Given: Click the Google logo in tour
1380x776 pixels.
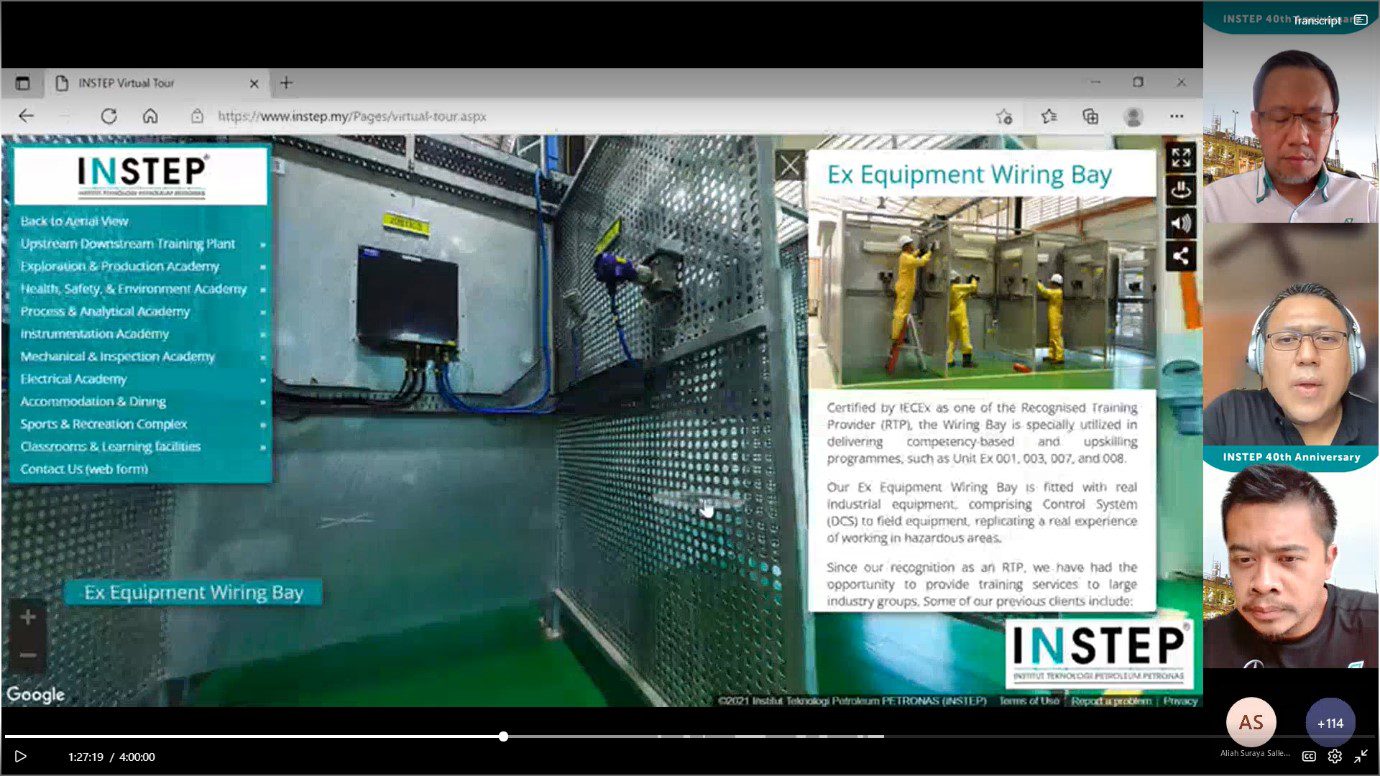Looking at the screenshot, I should 36,694.
